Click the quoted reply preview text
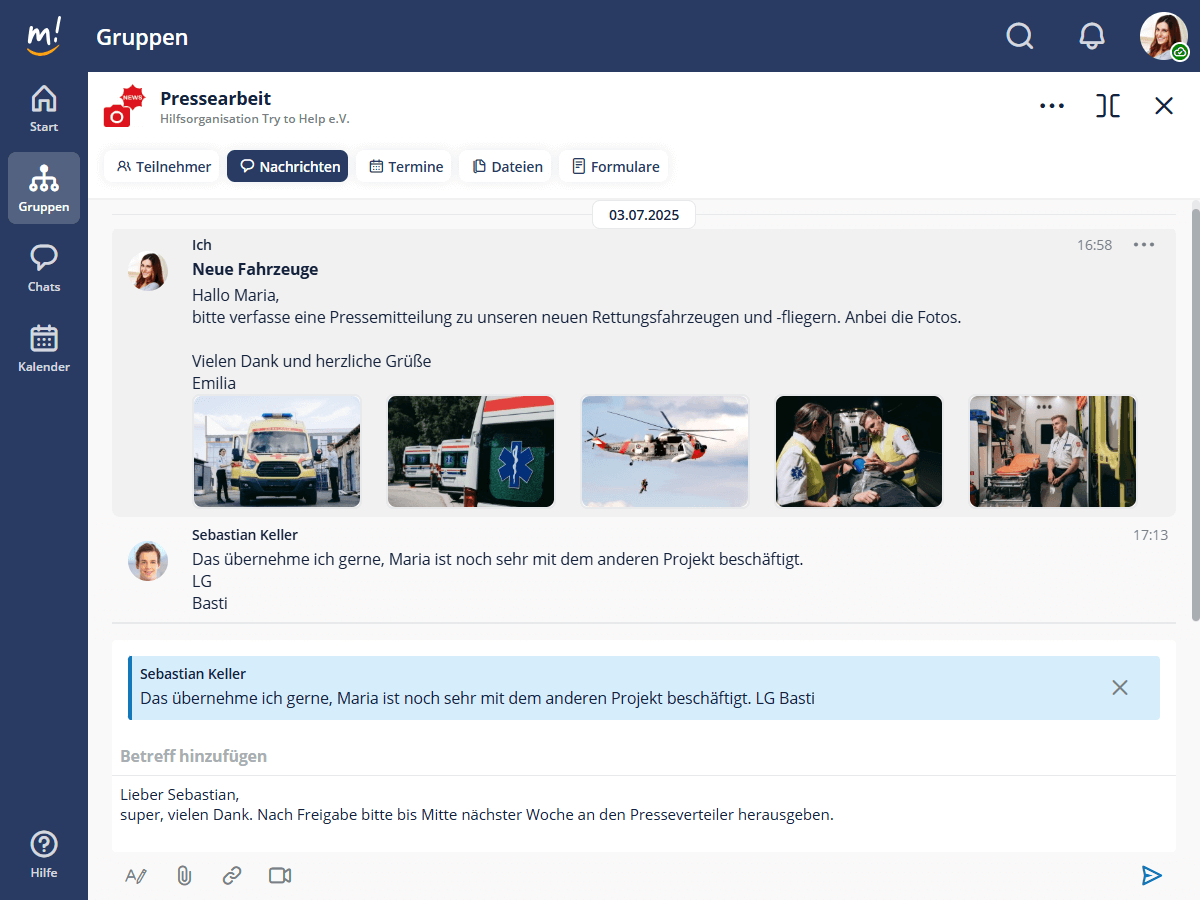 pos(477,698)
